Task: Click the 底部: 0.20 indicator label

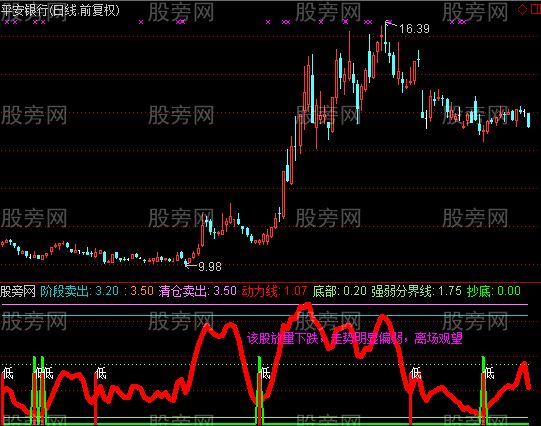Action: point(340,291)
